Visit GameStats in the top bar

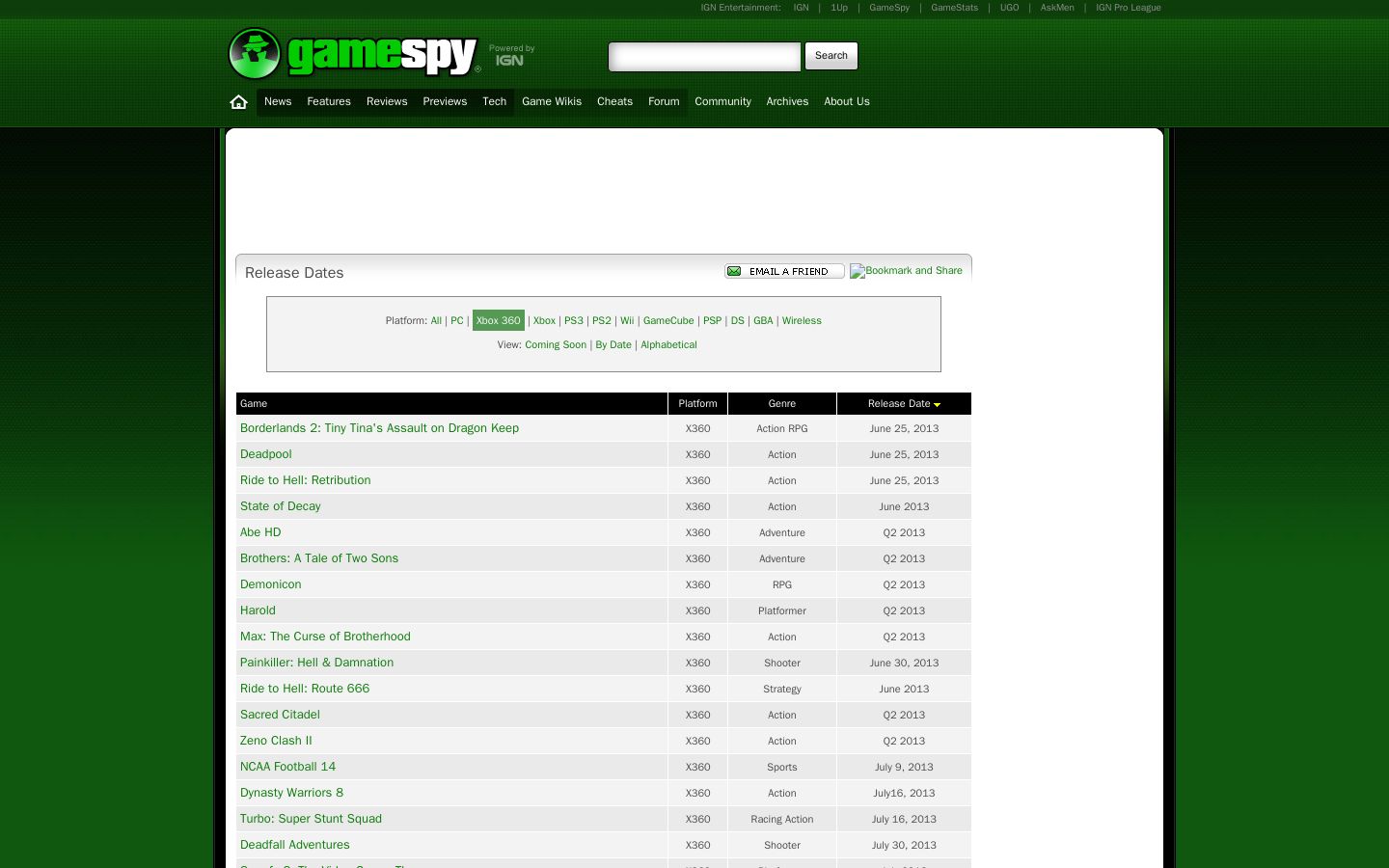pyautogui.click(x=955, y=8)
